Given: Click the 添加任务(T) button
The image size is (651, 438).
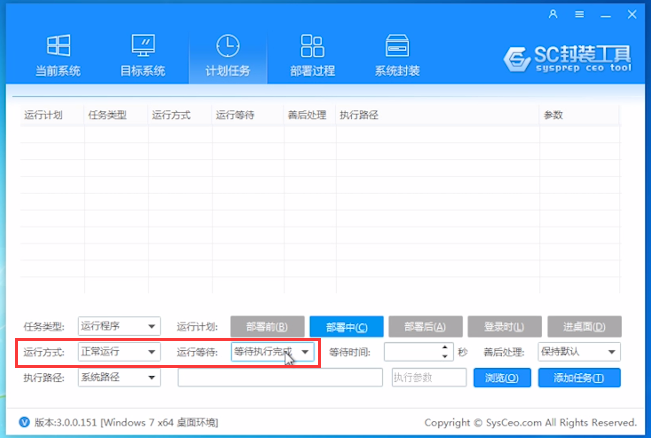Looking at the screenshot, I should coord(579,378).
